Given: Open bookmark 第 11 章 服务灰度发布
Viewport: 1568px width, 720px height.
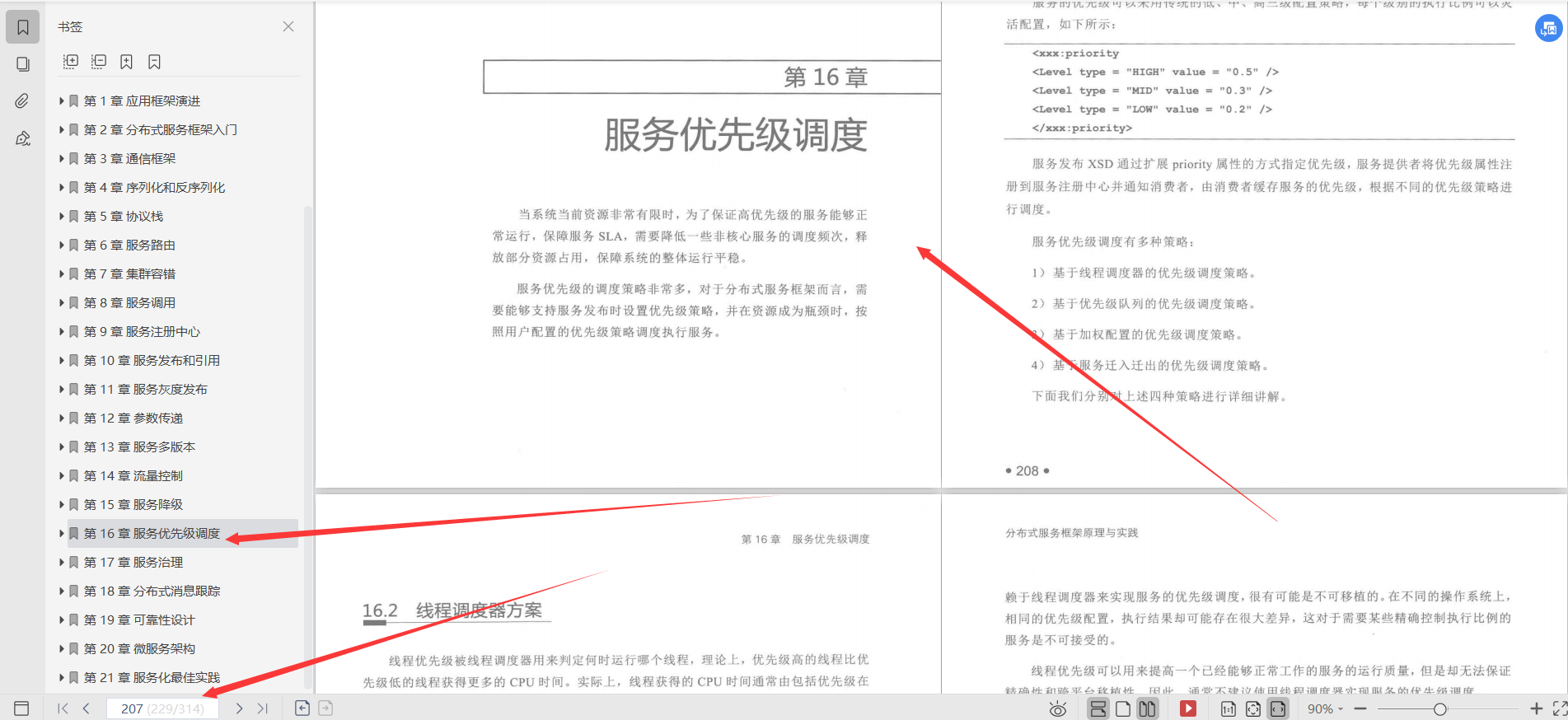Looking at the screenshot, I should tap(145, 389).
